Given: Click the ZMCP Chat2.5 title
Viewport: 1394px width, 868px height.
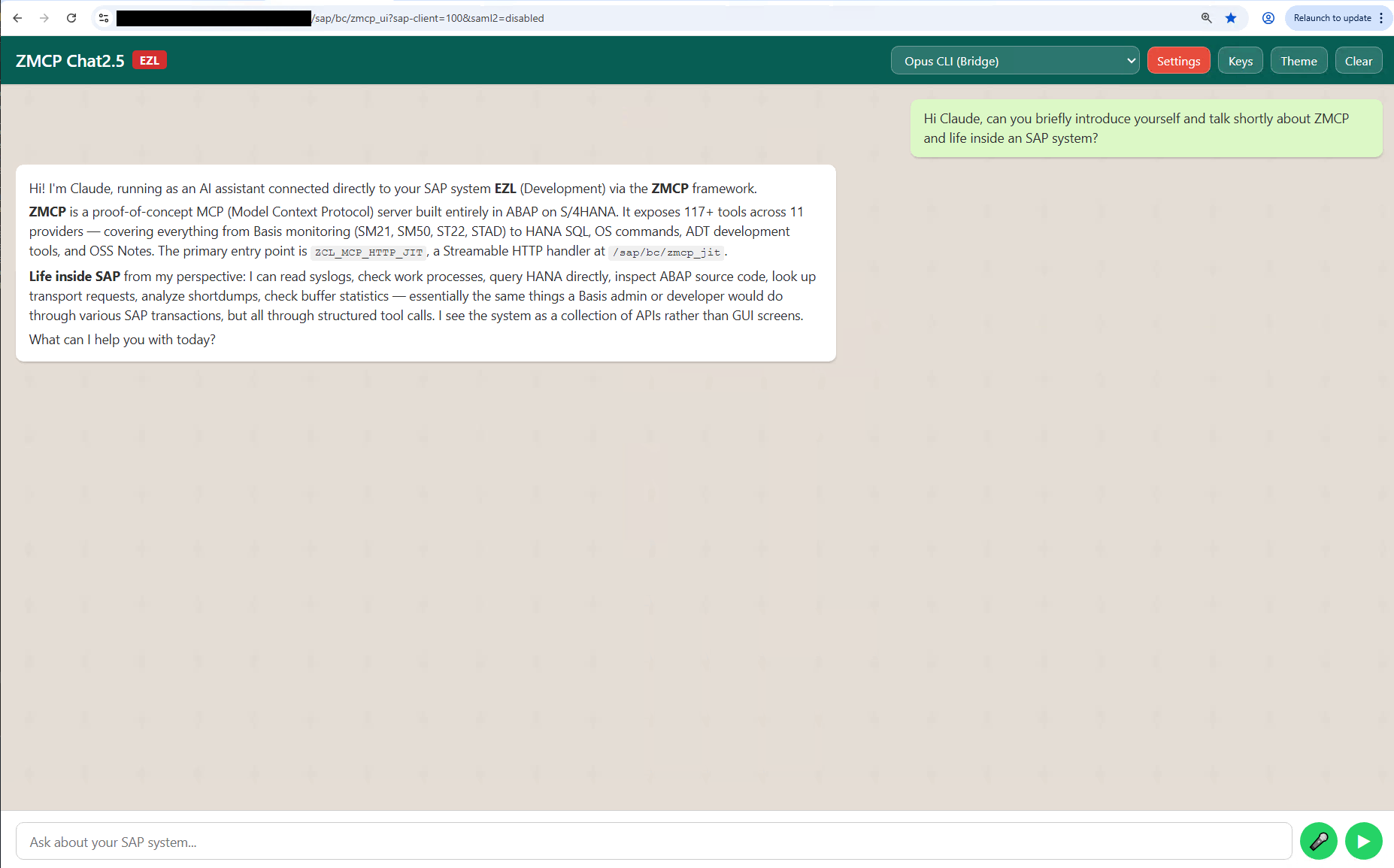Looking at the screenshot, I should coord(70,61).
